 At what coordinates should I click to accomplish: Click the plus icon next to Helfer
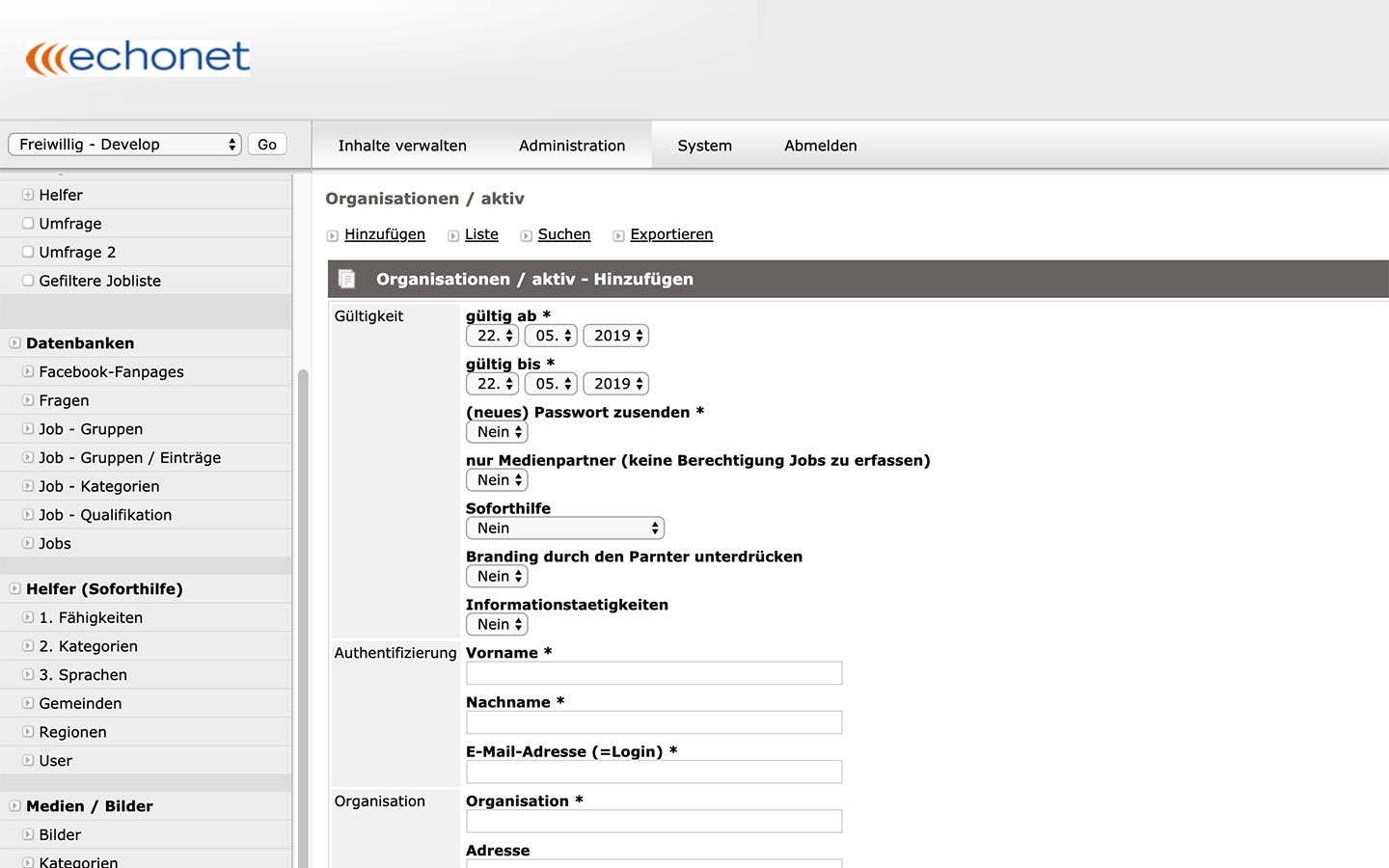pos(28,195)
